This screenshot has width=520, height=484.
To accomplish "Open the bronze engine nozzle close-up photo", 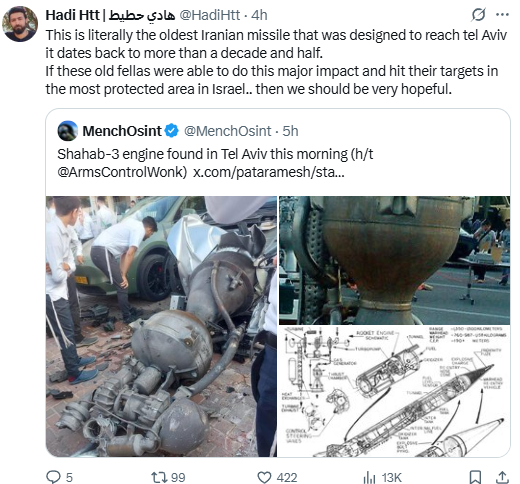I will (394, 260).
